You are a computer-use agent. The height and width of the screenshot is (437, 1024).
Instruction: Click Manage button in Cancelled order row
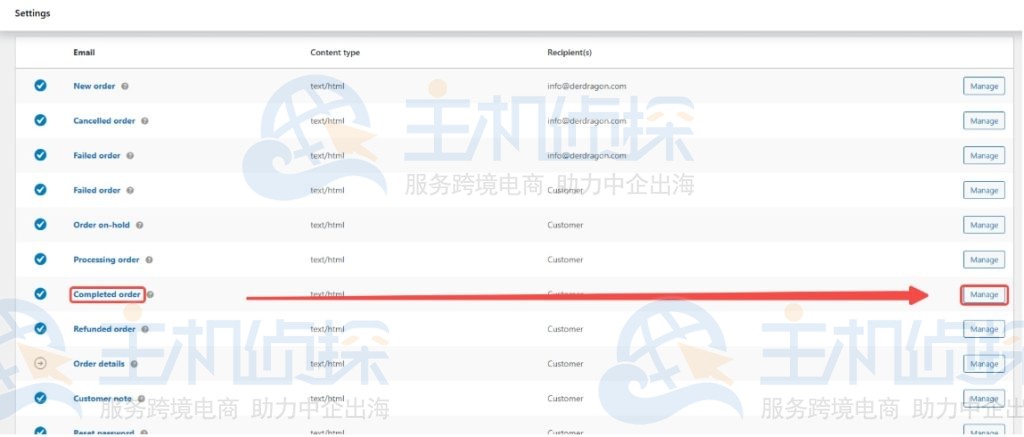[984, 121]
